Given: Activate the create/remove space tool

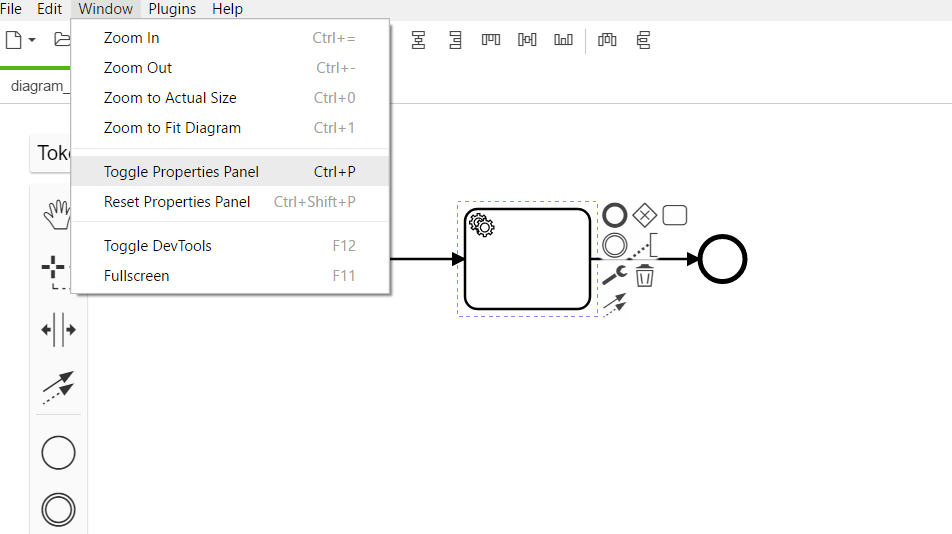Looking at the screenshot, I should pyautogui.click(x=58, y=329).
